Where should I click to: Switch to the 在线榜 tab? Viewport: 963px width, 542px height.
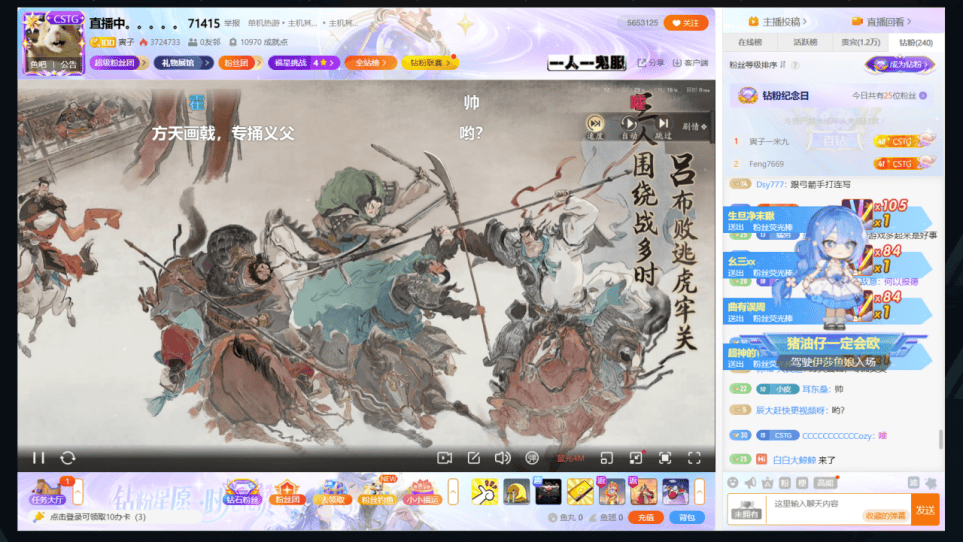pos(750,42)
